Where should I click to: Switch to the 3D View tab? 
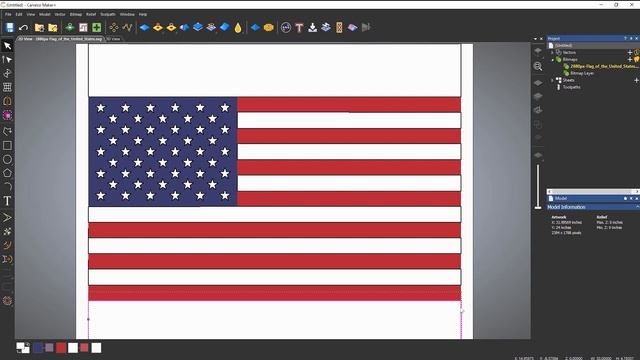click(x=114, y=39)
